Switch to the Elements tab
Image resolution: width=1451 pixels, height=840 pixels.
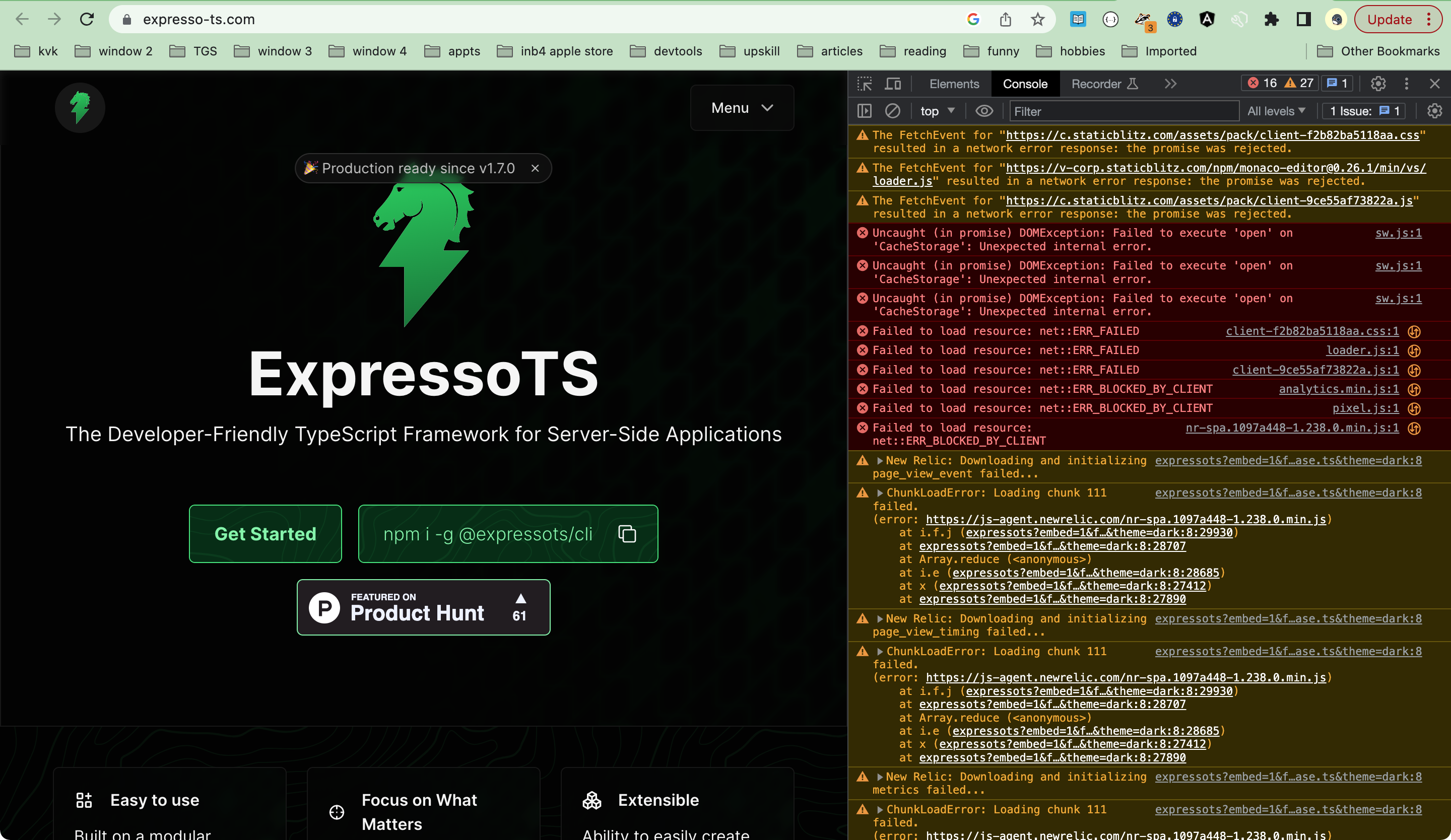tap(954, 84)
